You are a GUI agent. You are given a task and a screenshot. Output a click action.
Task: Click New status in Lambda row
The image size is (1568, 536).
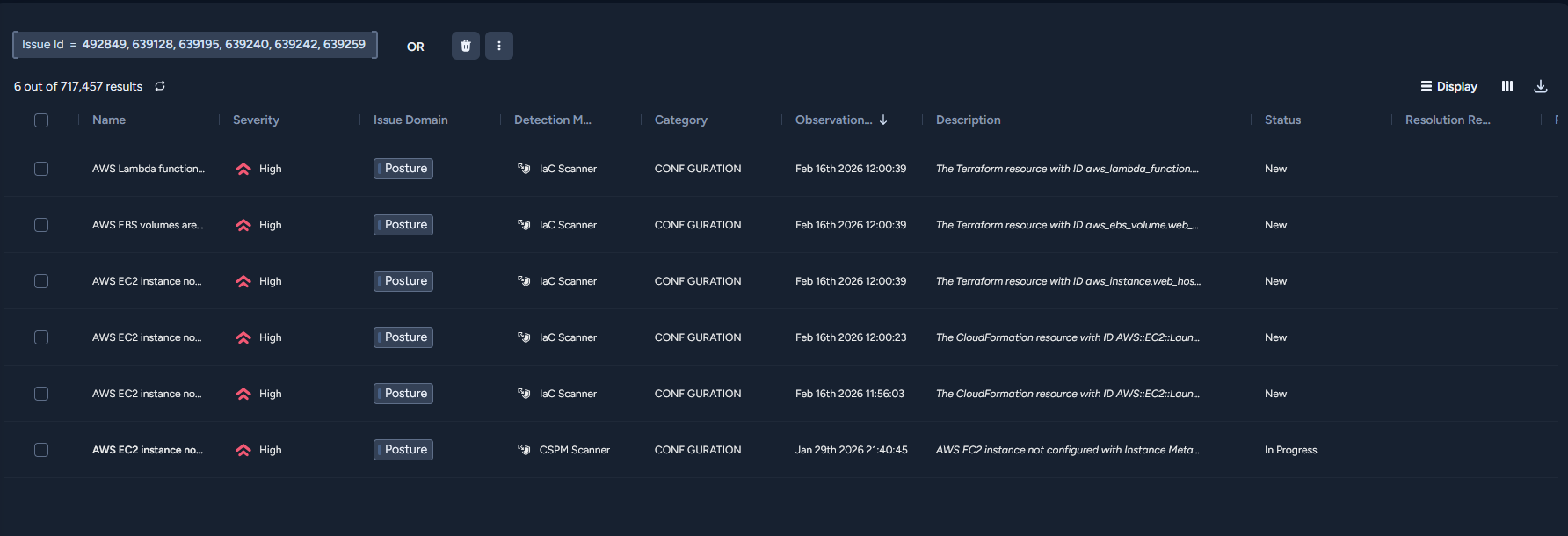tap(1276, 169)
